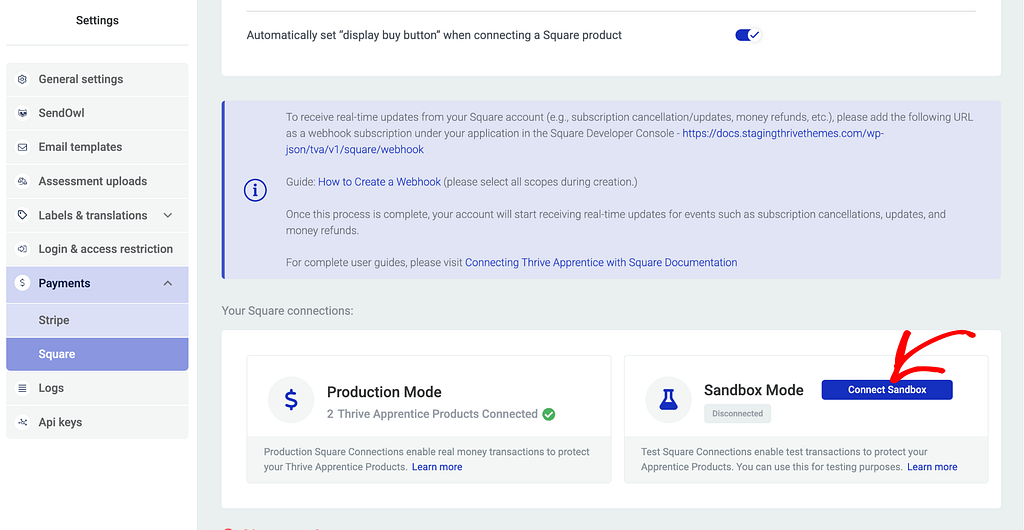Click the Email templates envelope icon

click(22, 147)
